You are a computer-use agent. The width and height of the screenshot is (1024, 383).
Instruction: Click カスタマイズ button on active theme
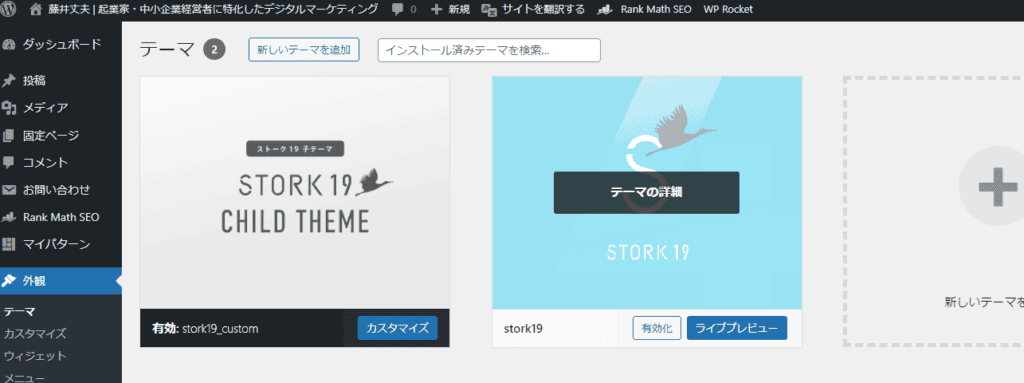(x=397, y=328)
